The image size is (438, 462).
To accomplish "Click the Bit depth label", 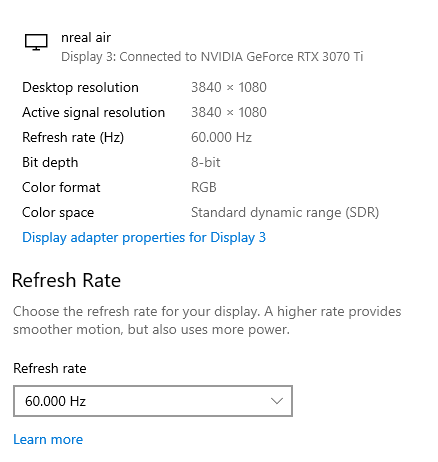I will 50,163.
